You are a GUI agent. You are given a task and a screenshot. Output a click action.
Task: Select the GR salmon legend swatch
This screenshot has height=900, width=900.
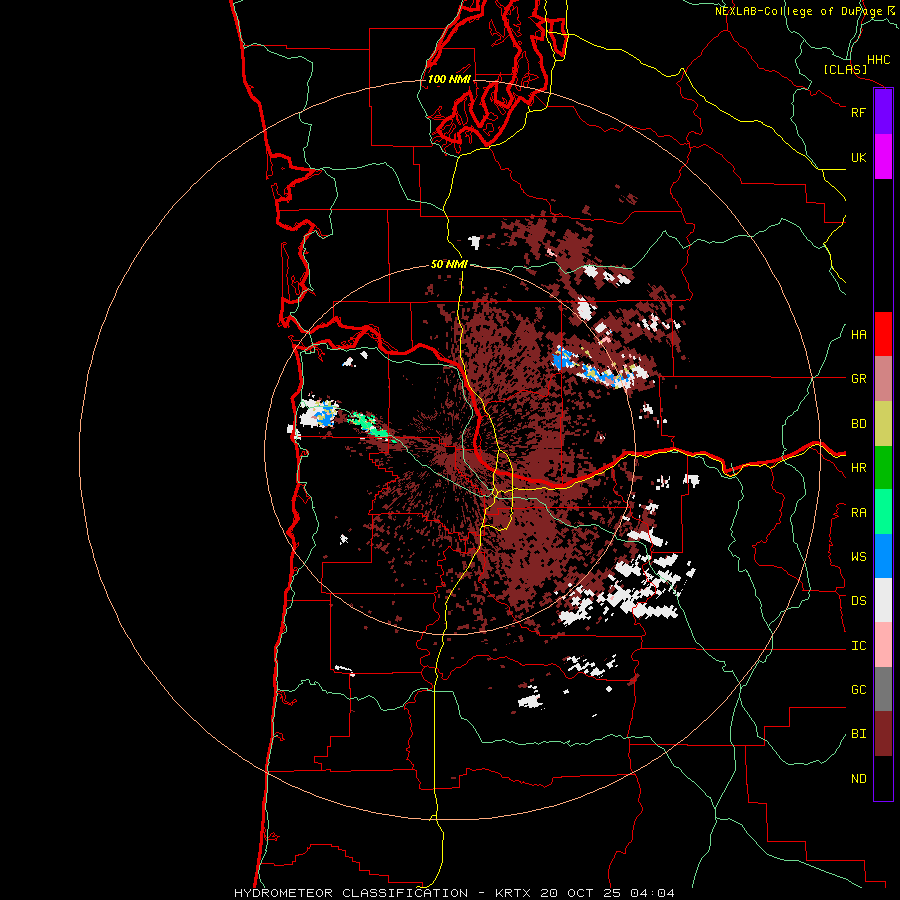(883, 379)
